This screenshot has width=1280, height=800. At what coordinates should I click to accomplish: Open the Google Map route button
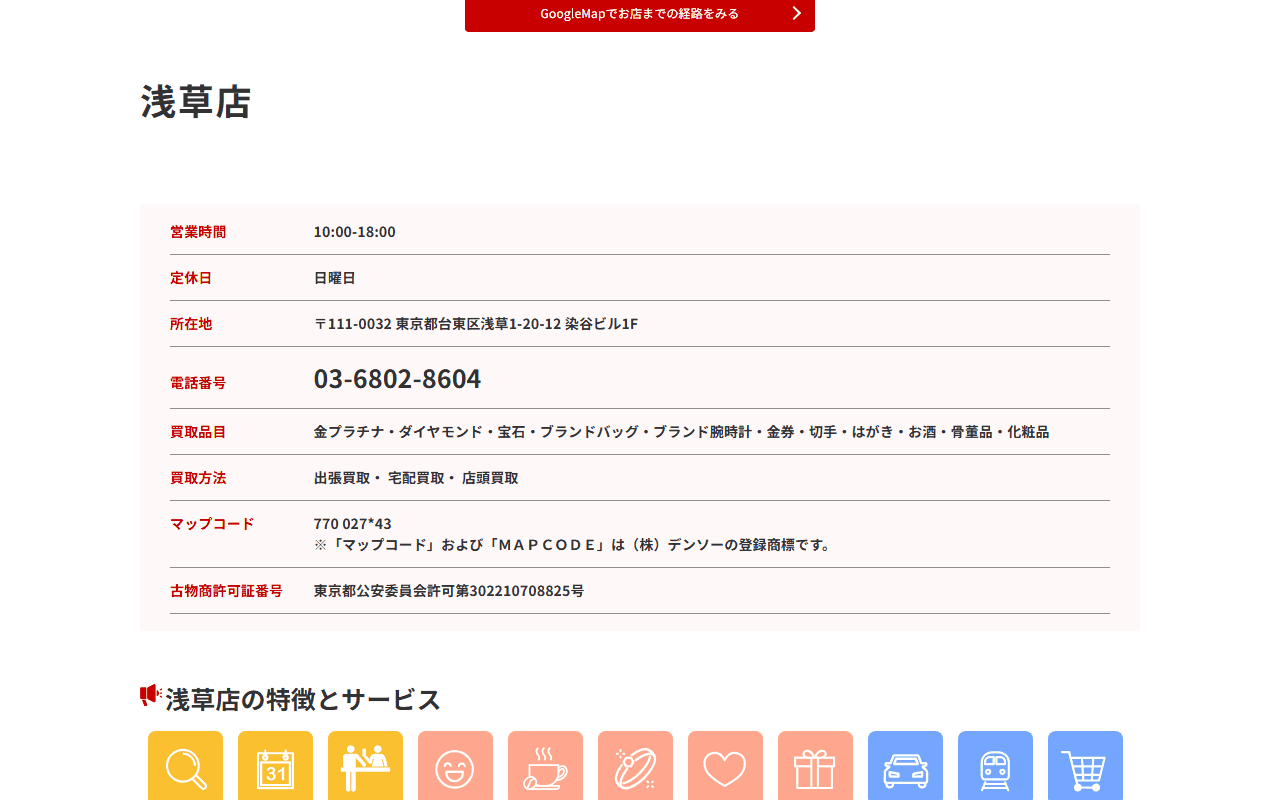pyautogui.click(x=640, y=14)
